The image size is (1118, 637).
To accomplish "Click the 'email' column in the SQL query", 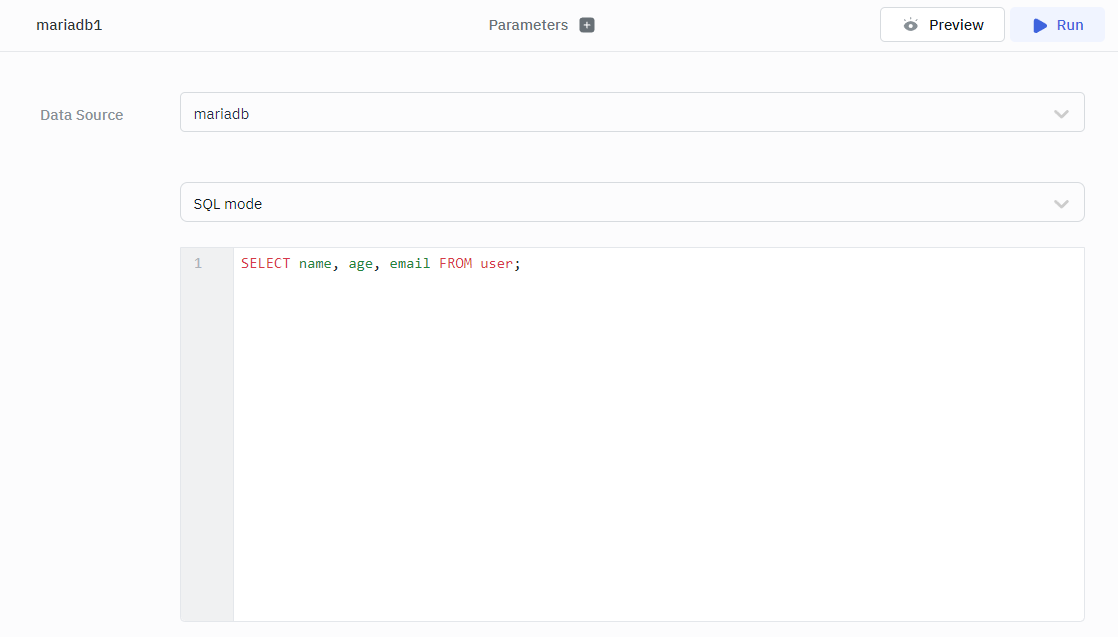I will click(x=410, y=264).
